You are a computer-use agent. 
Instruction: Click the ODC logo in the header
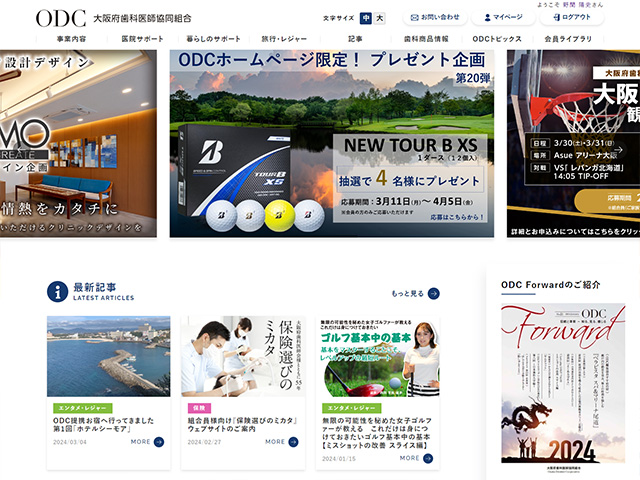[60, 18]
